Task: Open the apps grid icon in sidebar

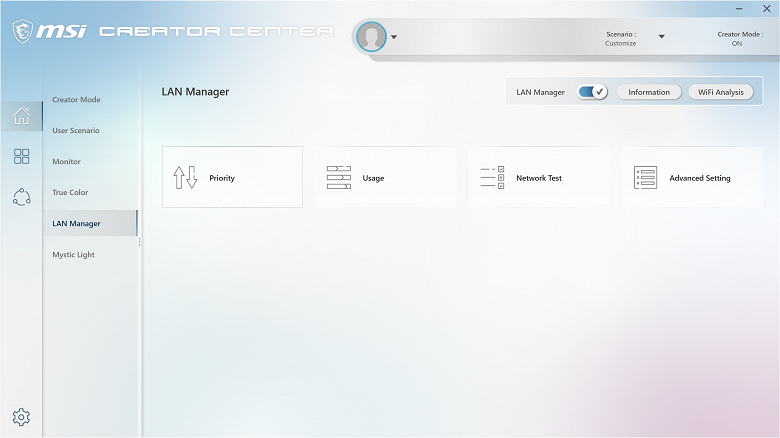Action: pyautogui.click(x=21, y=156)
